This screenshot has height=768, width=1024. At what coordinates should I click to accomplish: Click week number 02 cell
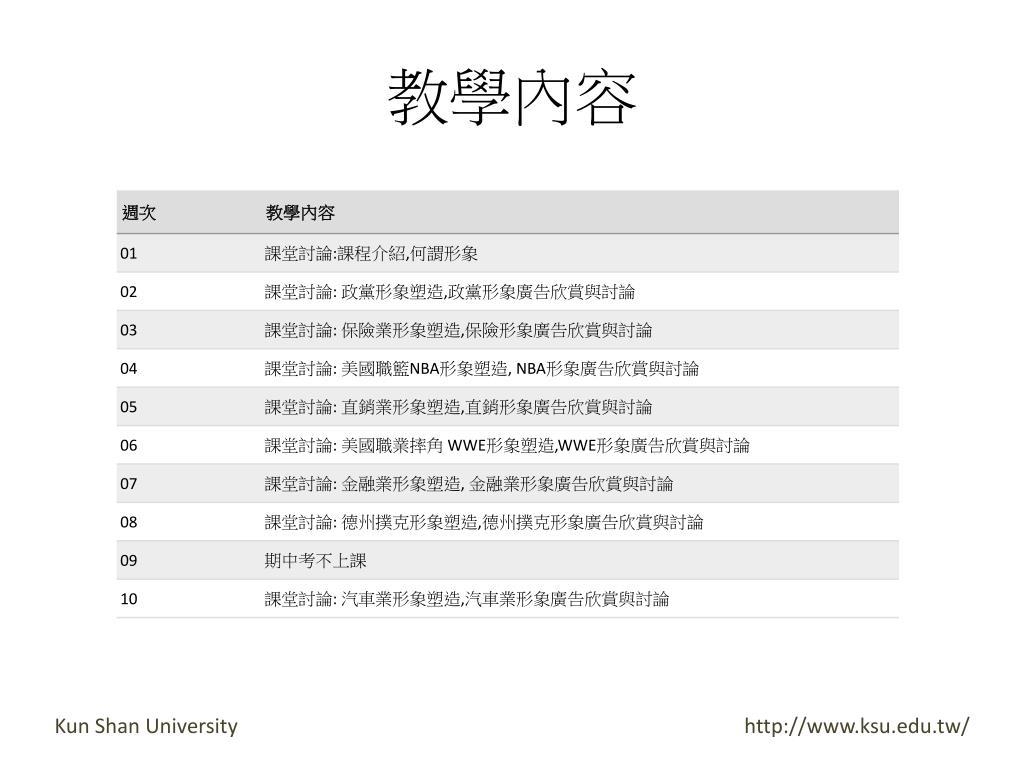129,292
